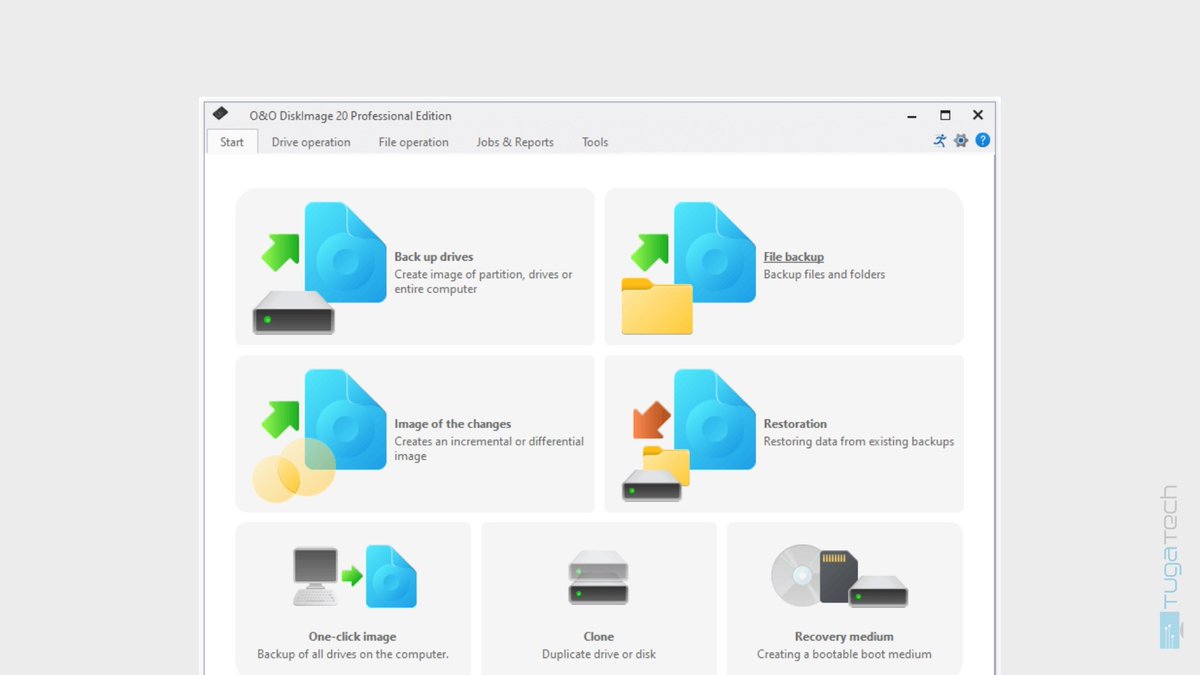This screenshot has height=675, width=1200.
Task: Click the running man express view icon
Action: pos(940,140)
